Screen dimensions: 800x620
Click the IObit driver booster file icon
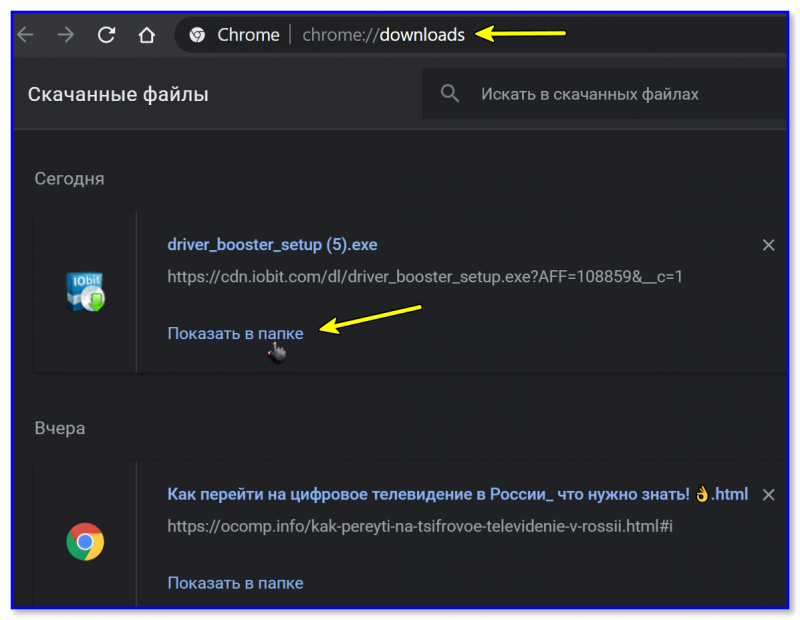[x=85, y=292]
